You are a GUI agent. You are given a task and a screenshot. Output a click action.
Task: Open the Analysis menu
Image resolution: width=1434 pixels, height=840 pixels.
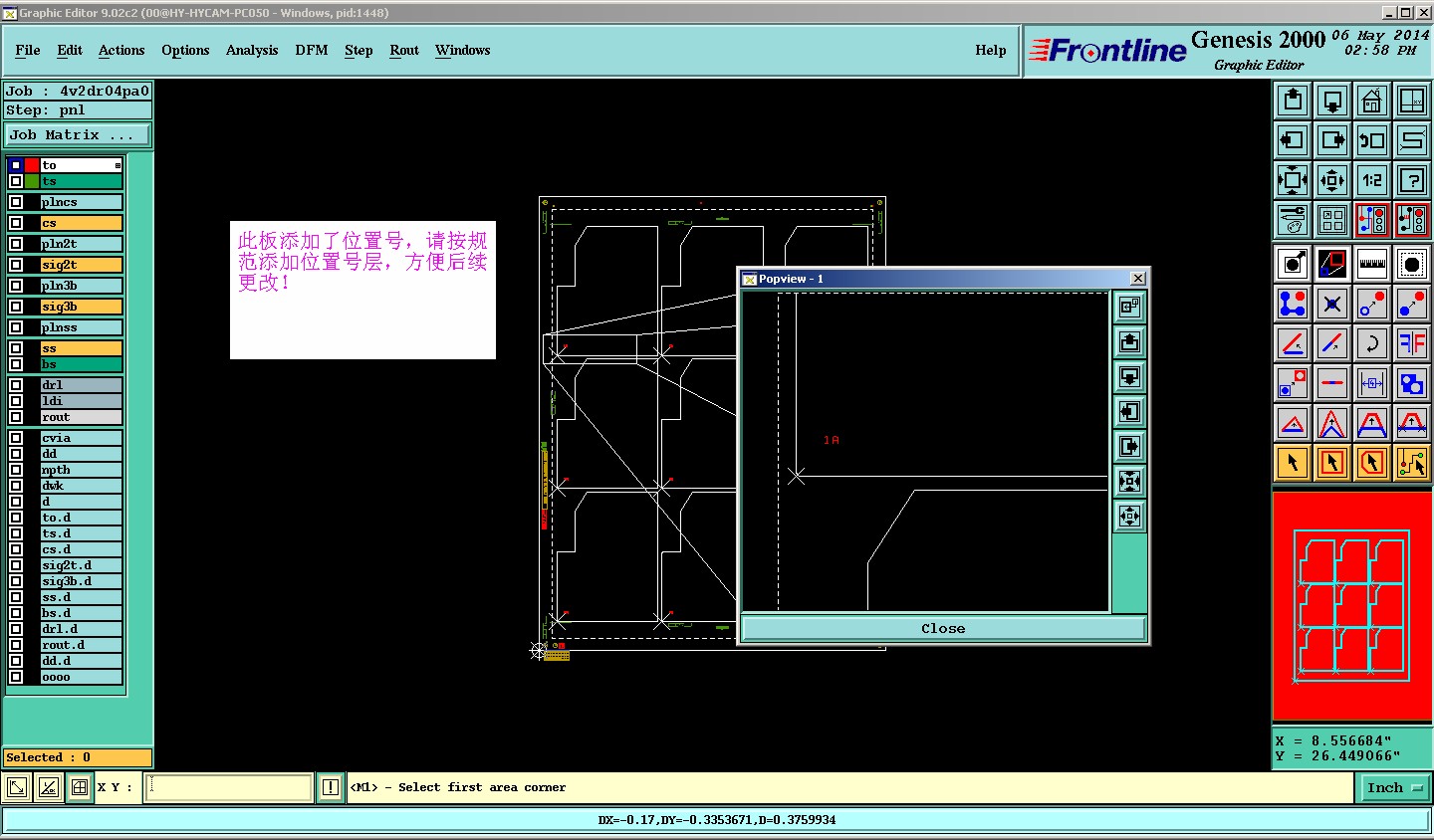coord(252,51)
